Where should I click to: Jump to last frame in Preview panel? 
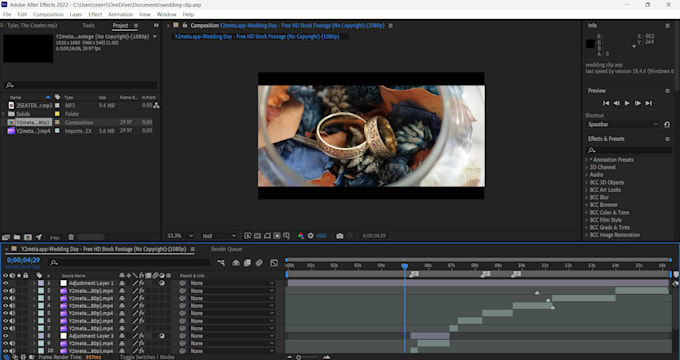point(648,103)
